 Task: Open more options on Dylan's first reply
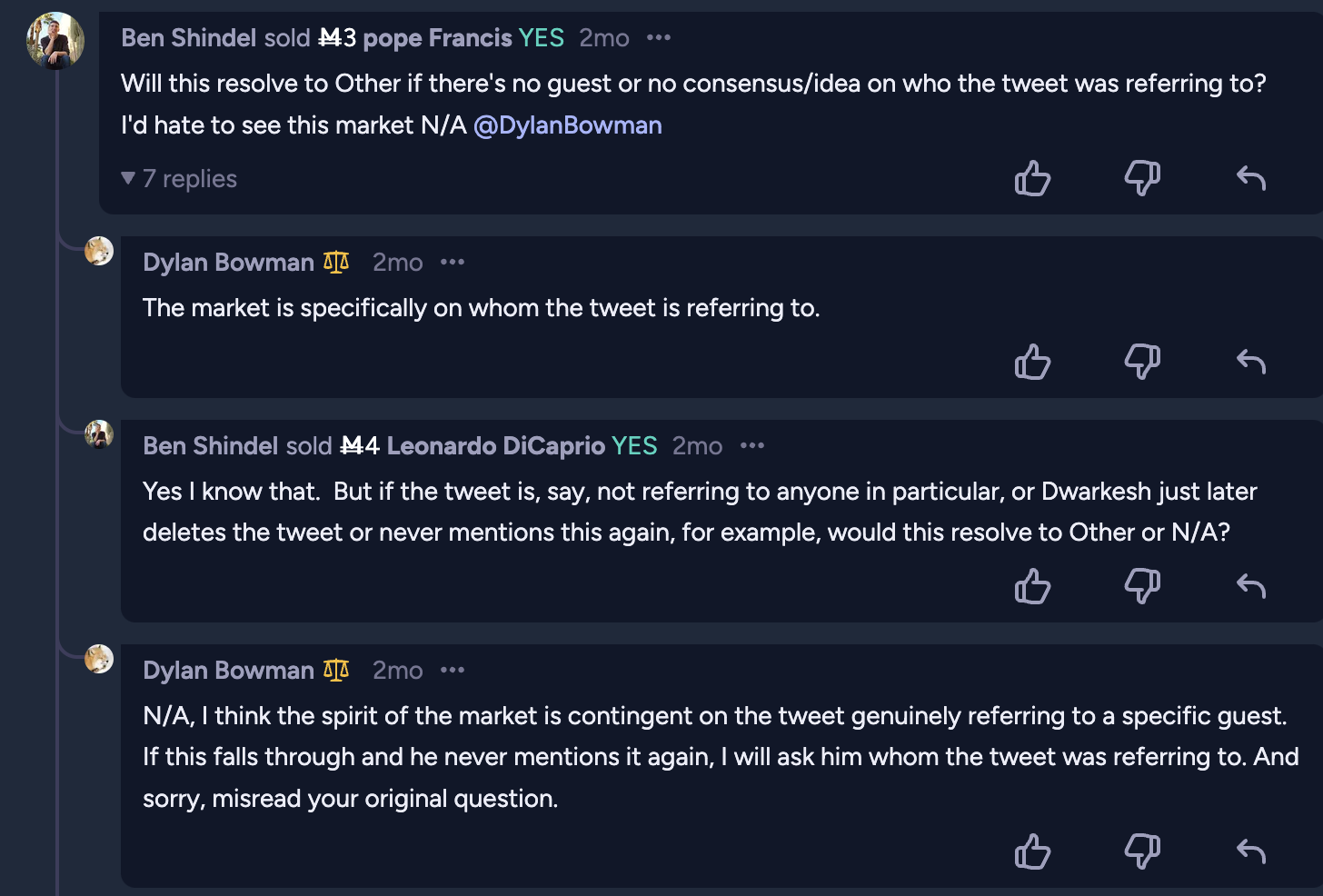point(453,262)
